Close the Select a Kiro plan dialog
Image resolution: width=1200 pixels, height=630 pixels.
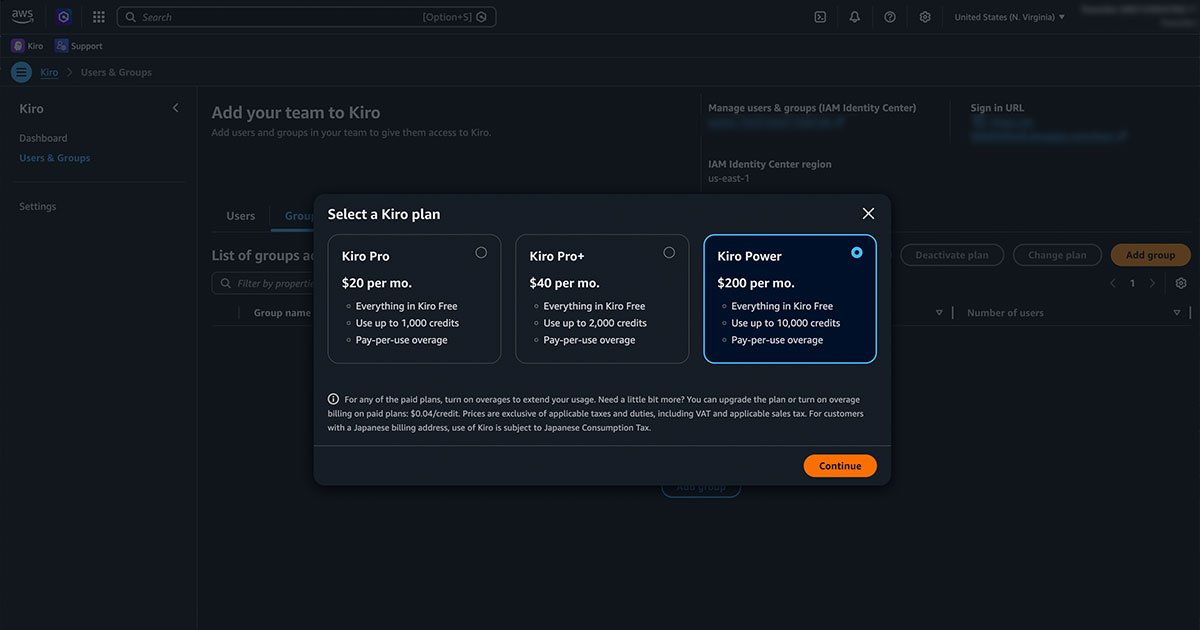pos(868,214)
